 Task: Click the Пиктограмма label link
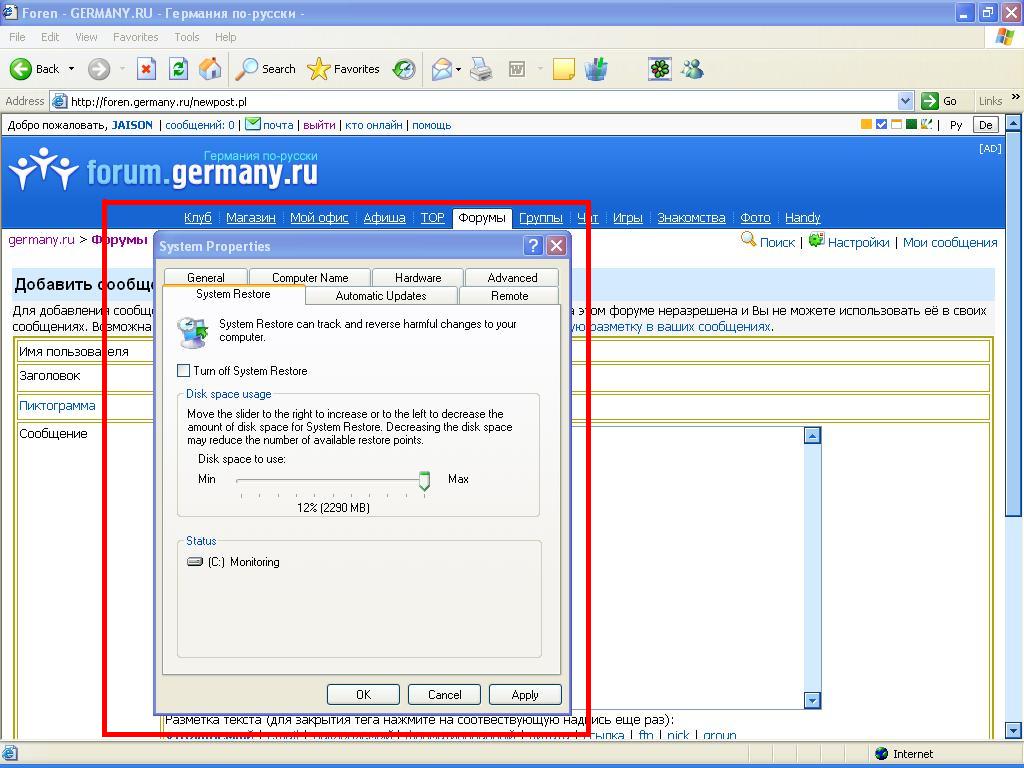[x=57, y=406]
